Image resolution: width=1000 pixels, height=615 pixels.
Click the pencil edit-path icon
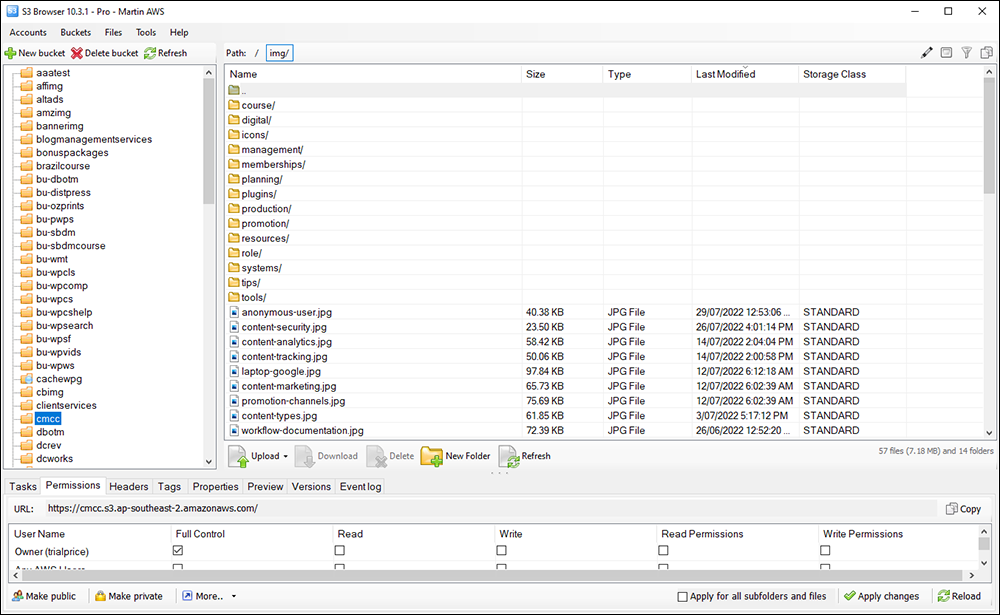coord(927,53)
